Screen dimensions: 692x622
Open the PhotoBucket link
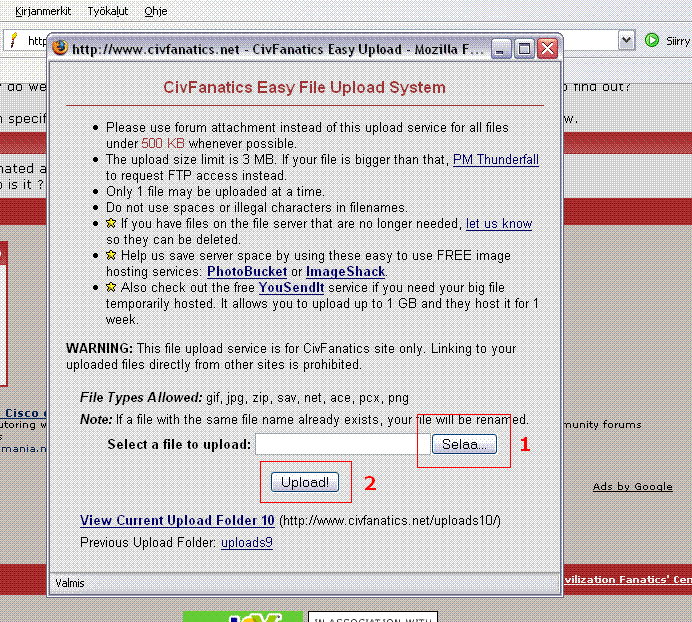click(x=247, y=271)
